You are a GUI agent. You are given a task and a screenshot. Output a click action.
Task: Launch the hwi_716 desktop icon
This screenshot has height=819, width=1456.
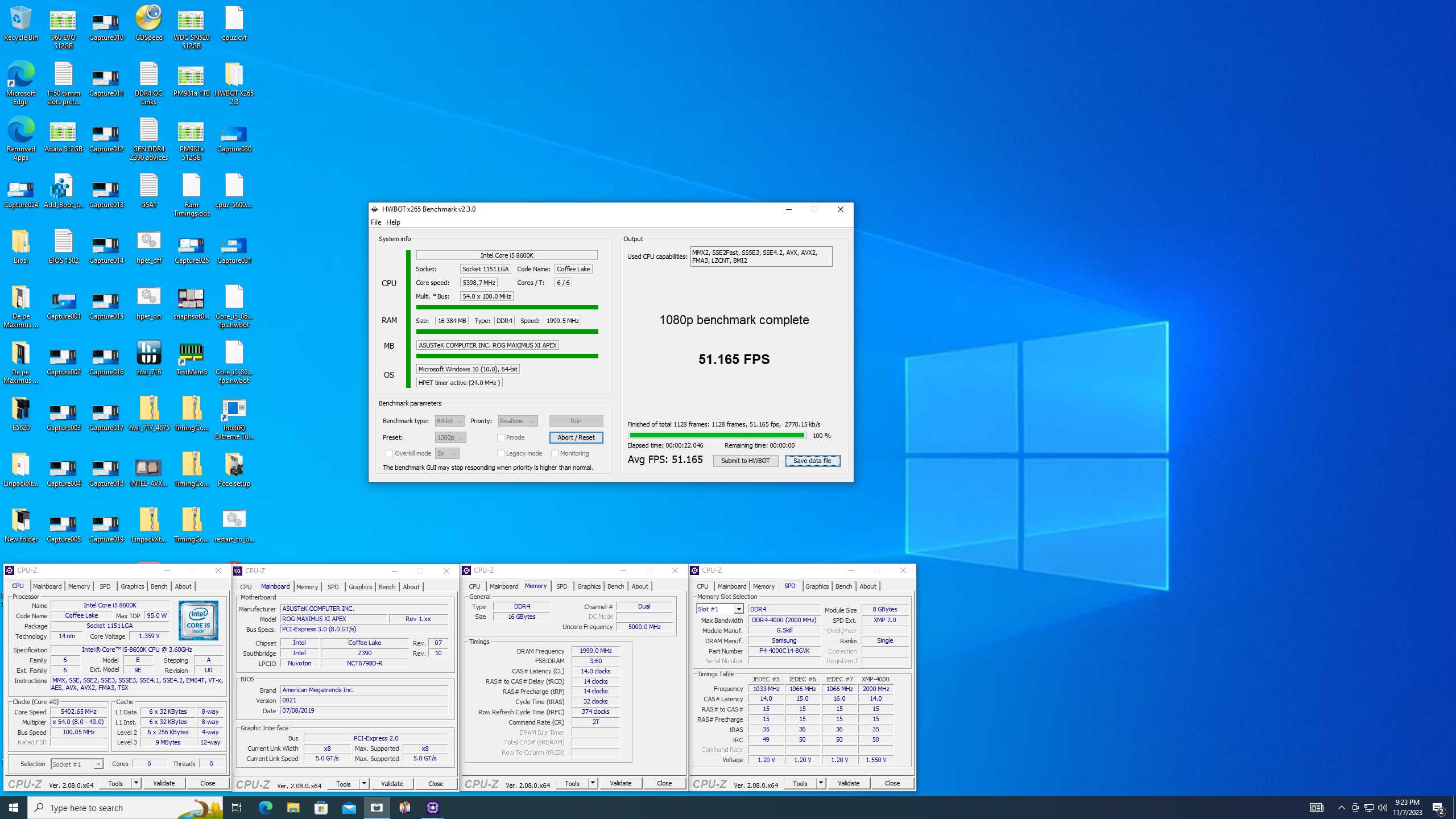pyautogui.click(x=148, y=358)
